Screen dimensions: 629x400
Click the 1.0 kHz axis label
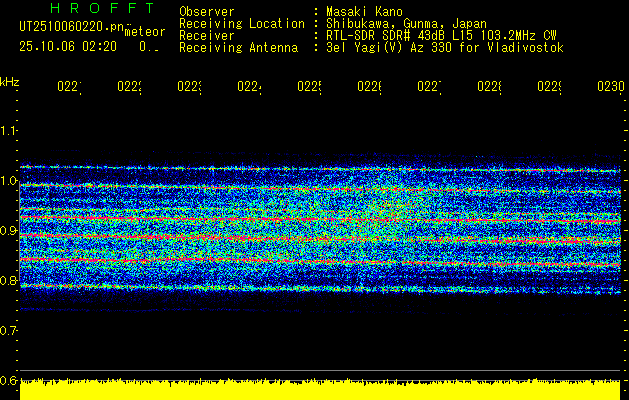pyautogui.click(x=8, y=181)
